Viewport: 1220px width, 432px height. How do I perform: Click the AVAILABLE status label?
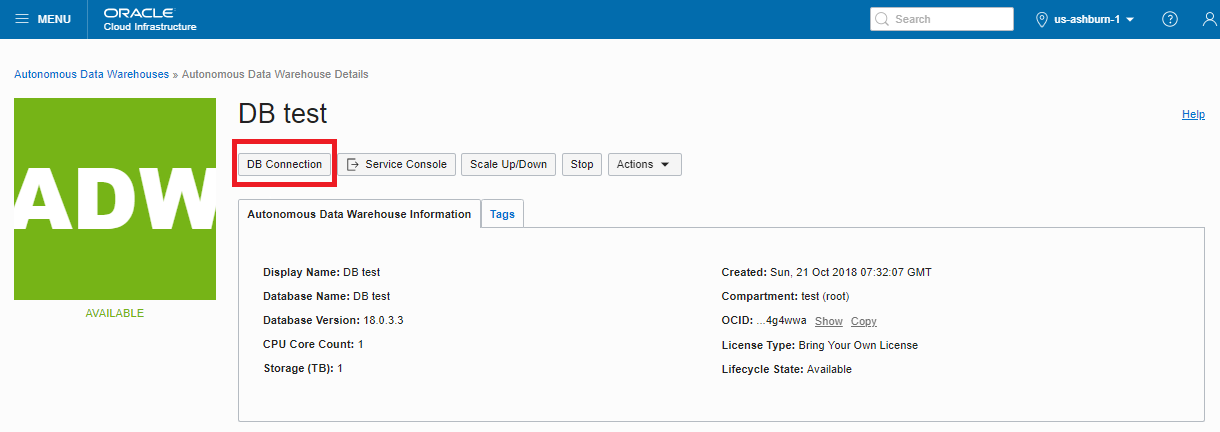pyautogui.click(x=115, y=313)
